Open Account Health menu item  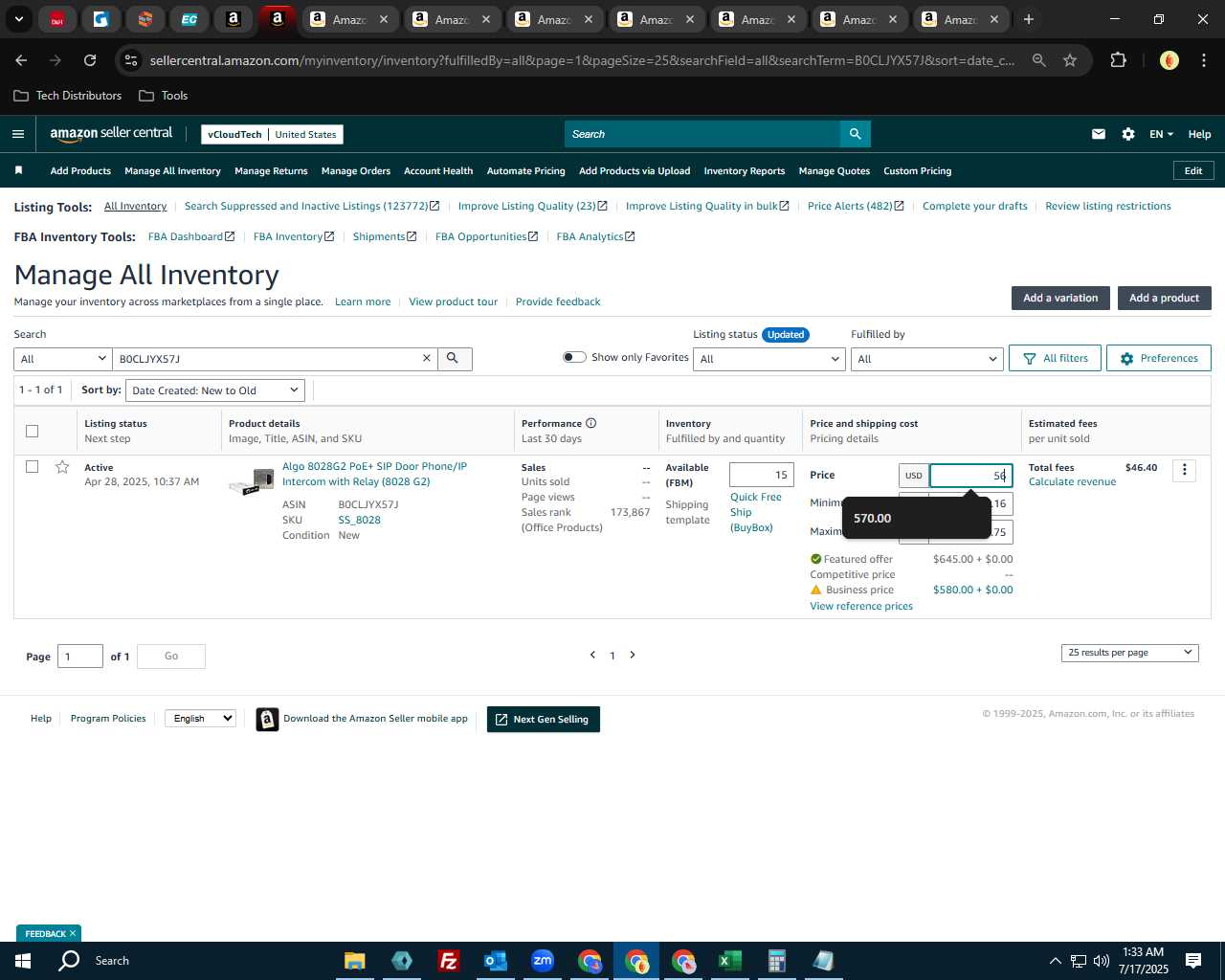click(x=438, y=171)
